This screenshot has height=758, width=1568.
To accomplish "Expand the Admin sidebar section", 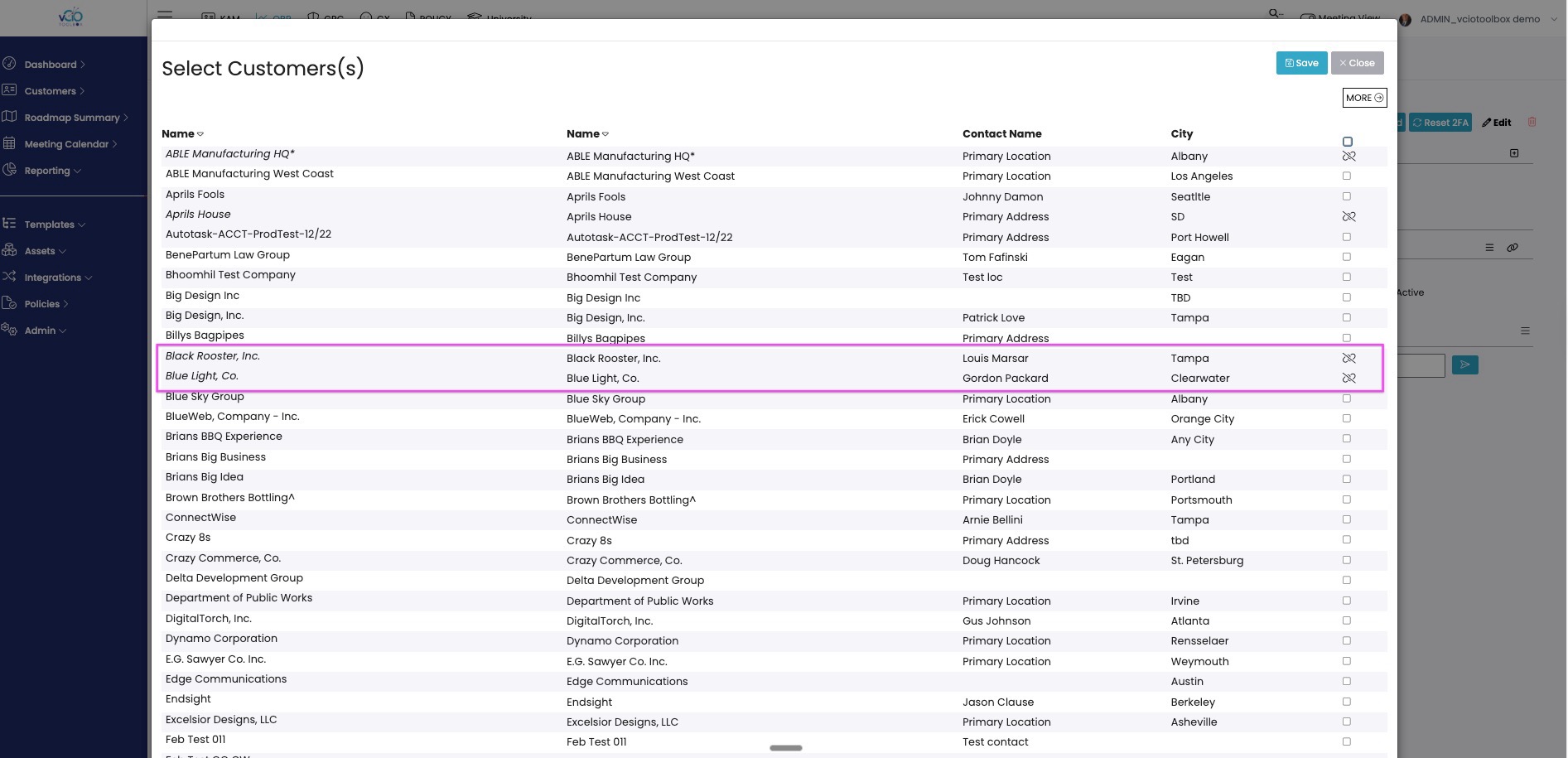I will (x=45, y=331).
